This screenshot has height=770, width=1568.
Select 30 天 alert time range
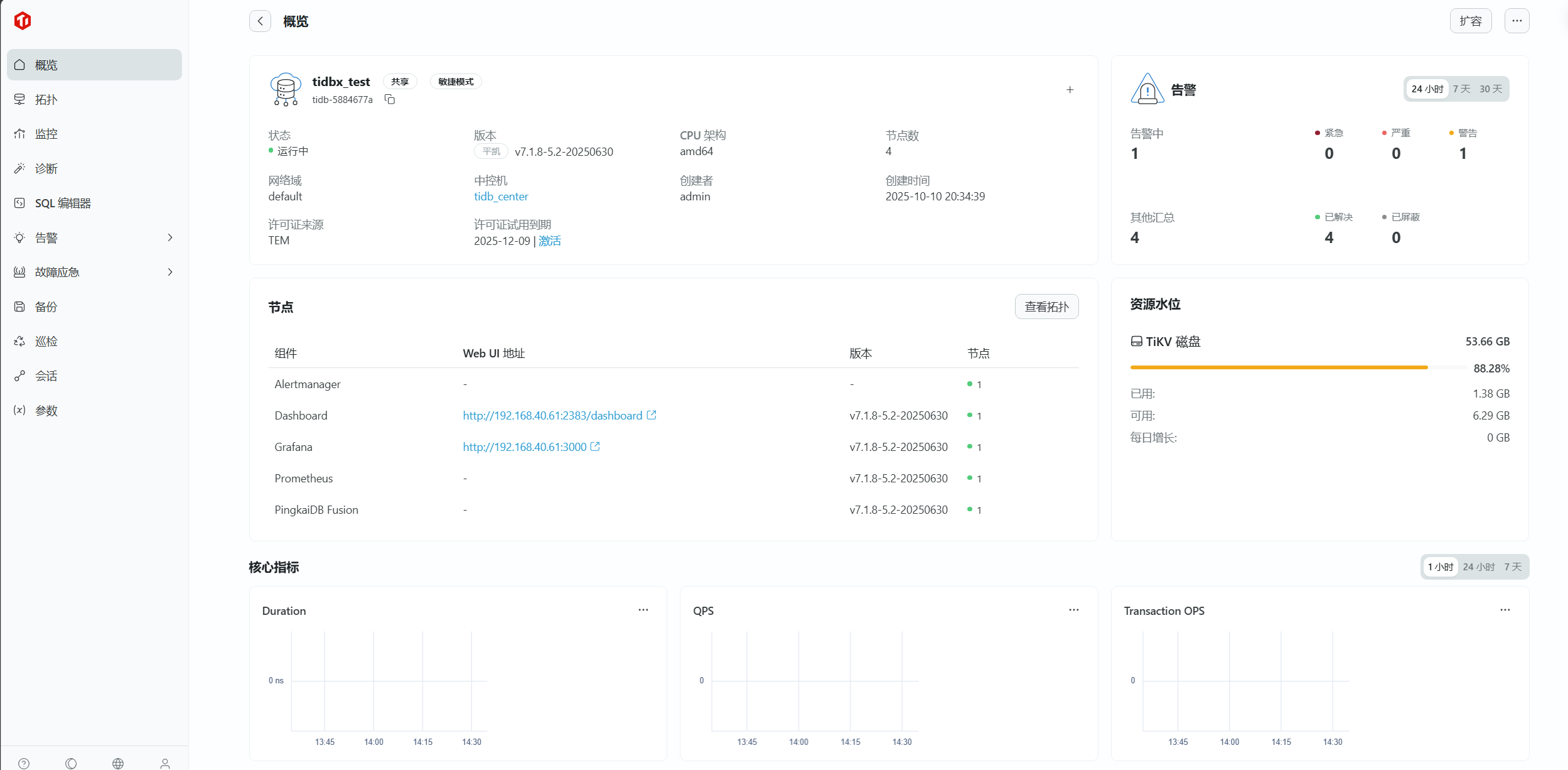click(1490, 89)
